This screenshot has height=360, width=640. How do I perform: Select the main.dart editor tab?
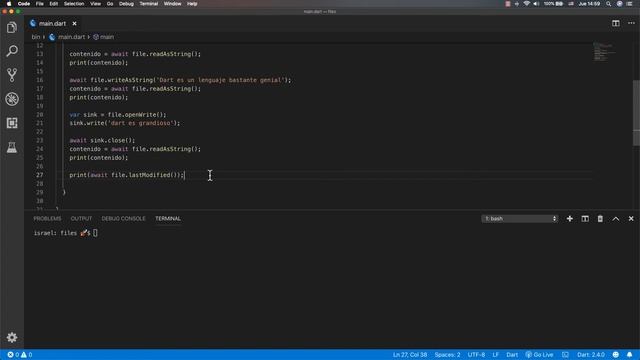tap(52, 24)
